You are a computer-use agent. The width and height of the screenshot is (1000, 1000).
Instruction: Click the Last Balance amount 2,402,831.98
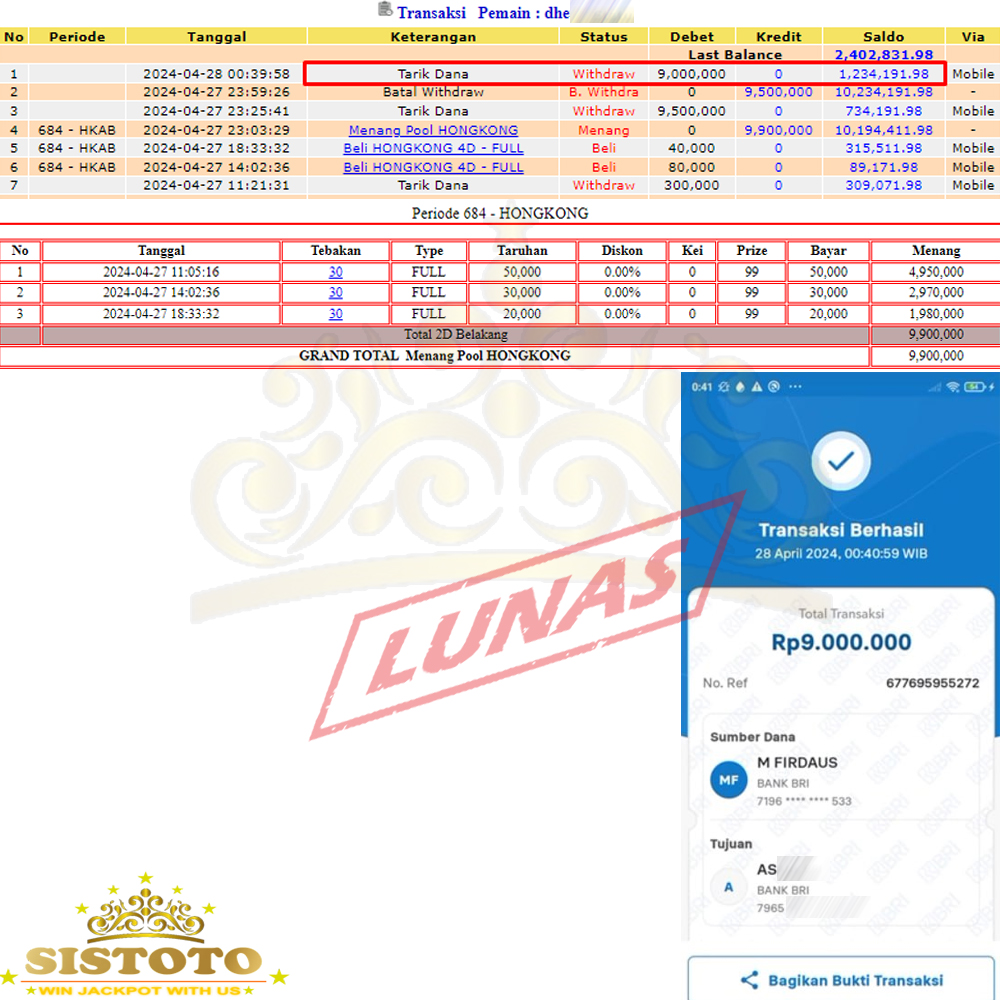pyautogui.click(x=883, y=55)
